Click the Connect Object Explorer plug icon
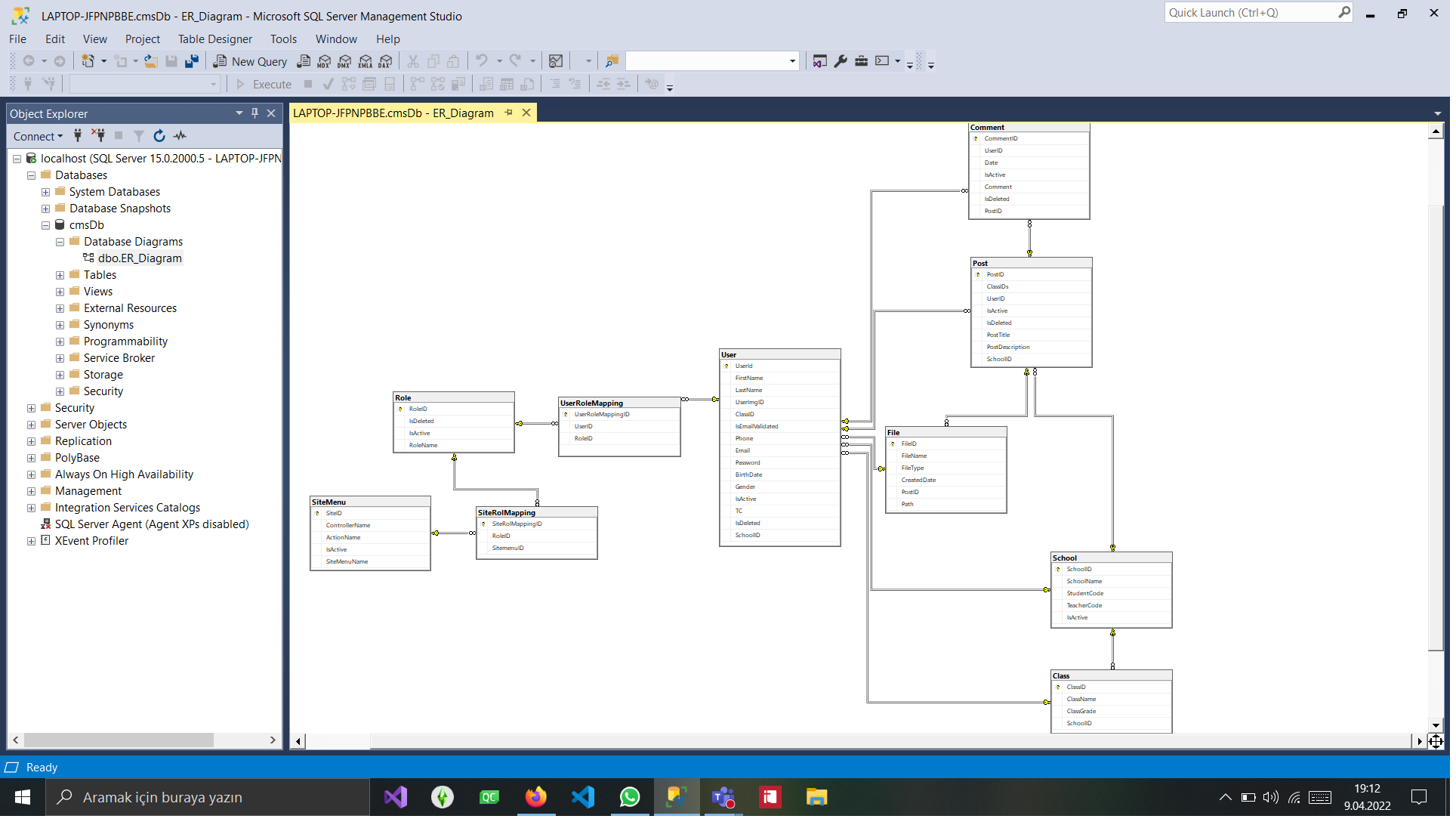Image resolution: width=1456 pixels, height=822 pixels. pos(78,136)
